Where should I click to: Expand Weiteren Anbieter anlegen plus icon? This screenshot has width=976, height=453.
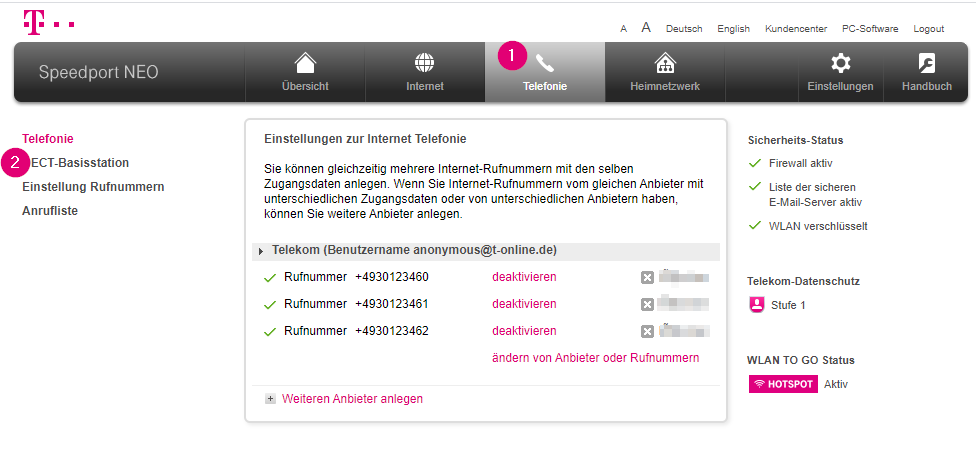(x=270, y=399)
